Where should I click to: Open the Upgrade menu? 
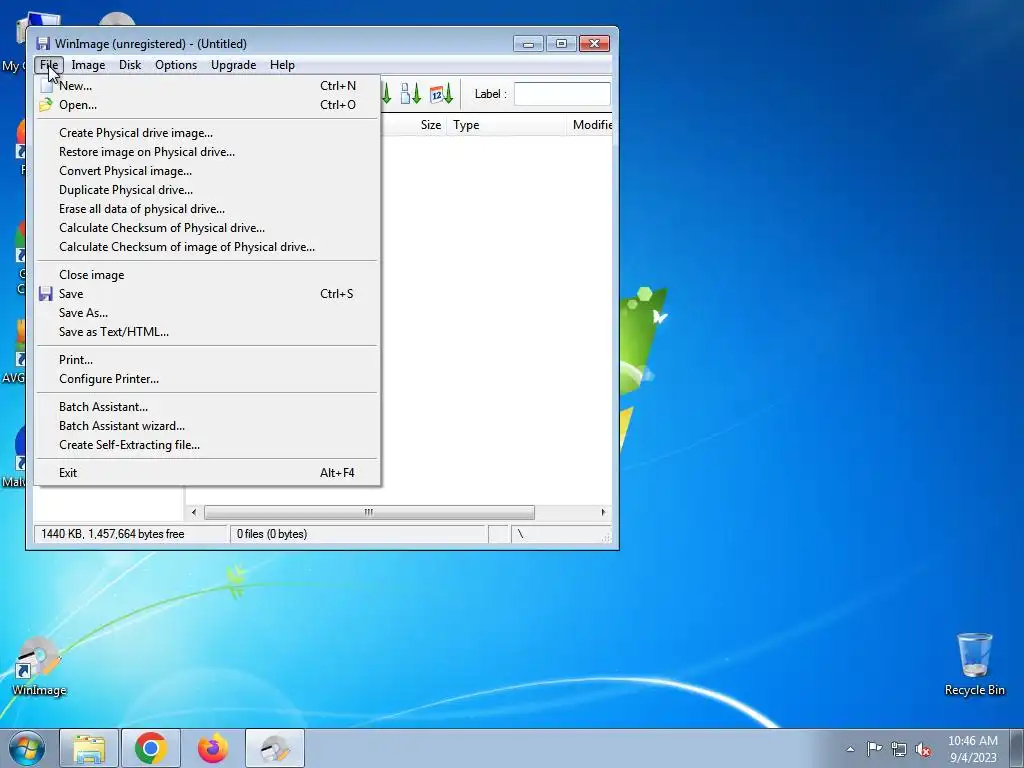(233, 65)
